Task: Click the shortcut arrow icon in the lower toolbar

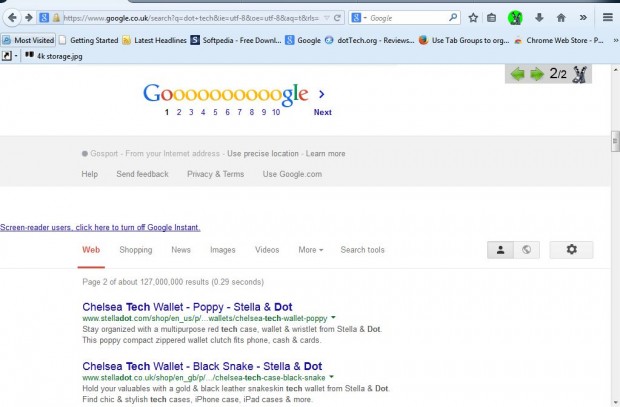Action: click(7, 56)
